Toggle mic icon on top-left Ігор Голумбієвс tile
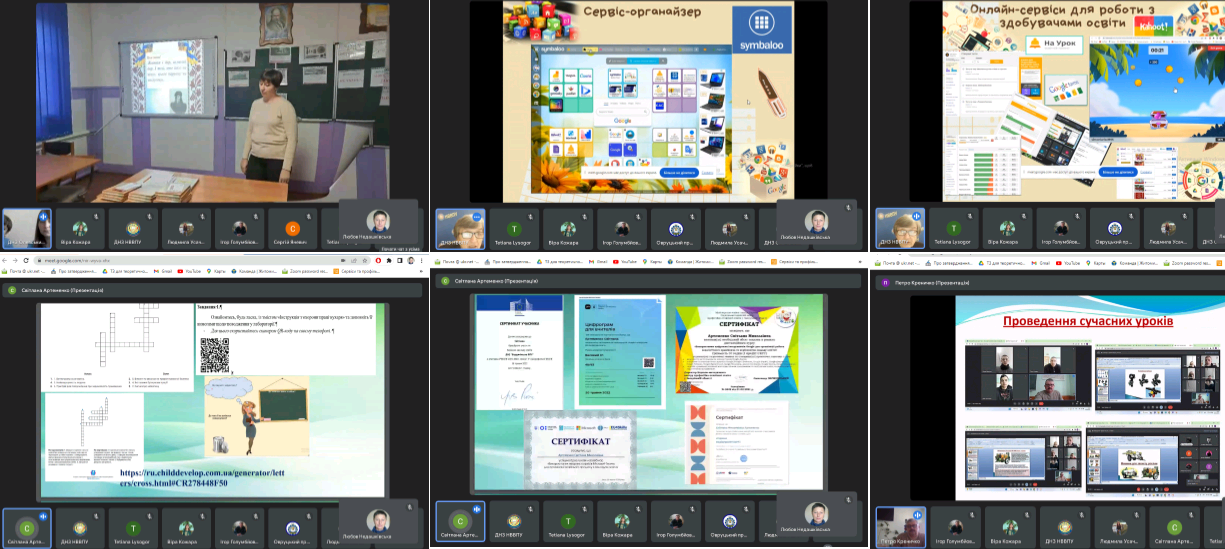The image size is (1225, 549). 258,216
